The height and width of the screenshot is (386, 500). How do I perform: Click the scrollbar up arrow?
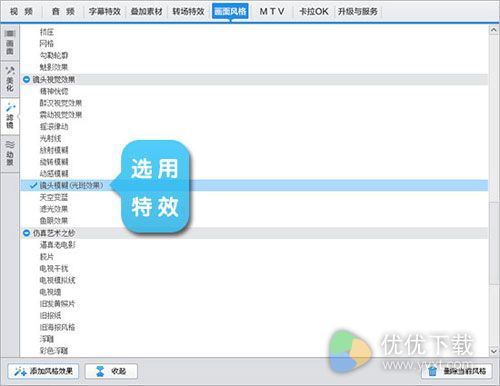[x=494, y=30]
